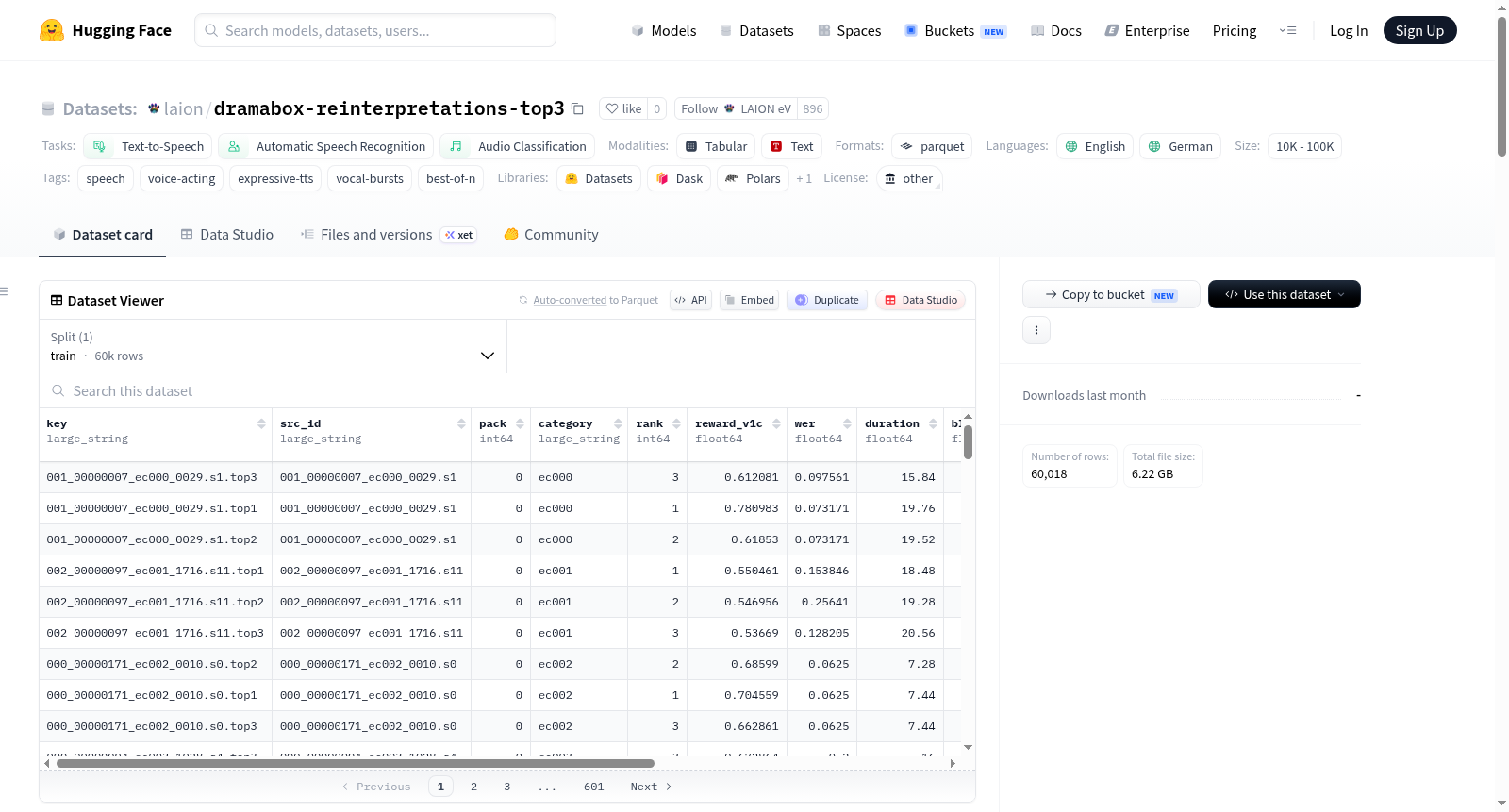Open the three-dot more options button
The height and width of the screenshot is (812, 1509).
coord(1036,330)
